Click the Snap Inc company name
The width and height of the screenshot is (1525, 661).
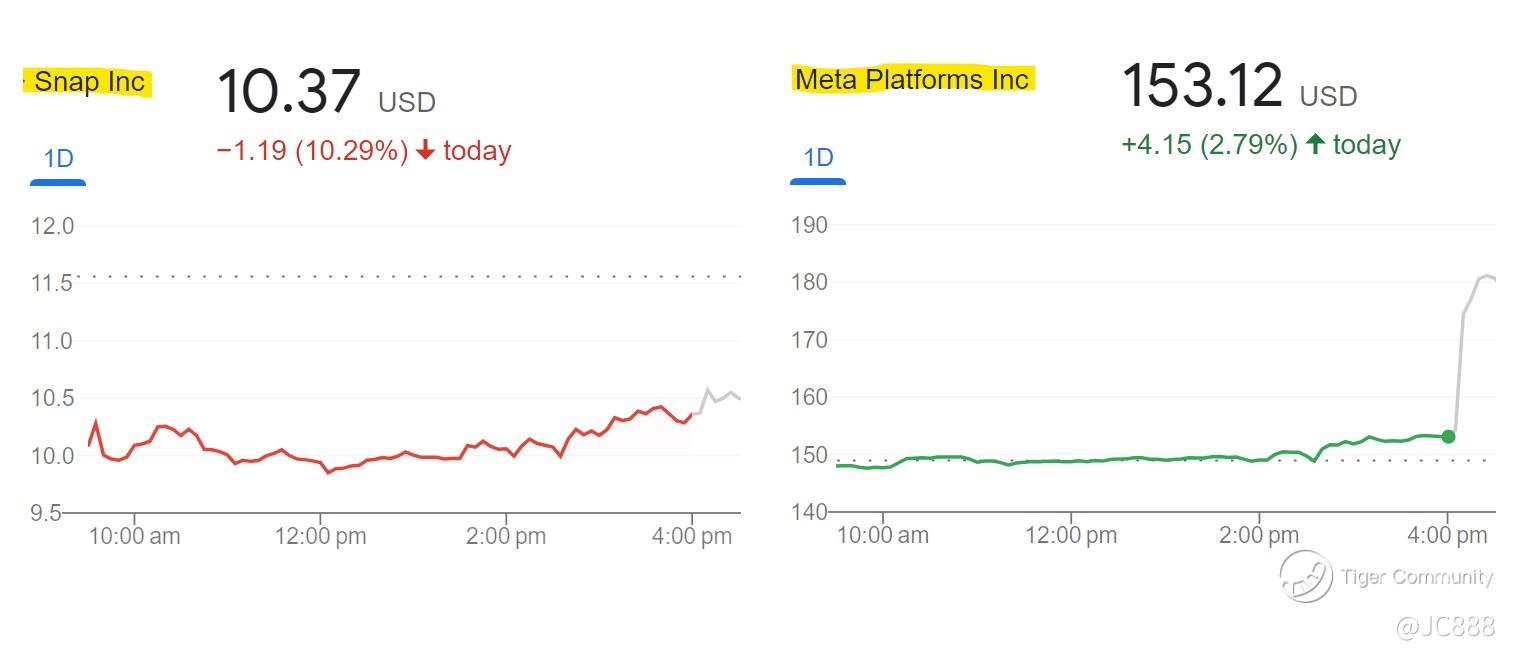click(89, 82)
